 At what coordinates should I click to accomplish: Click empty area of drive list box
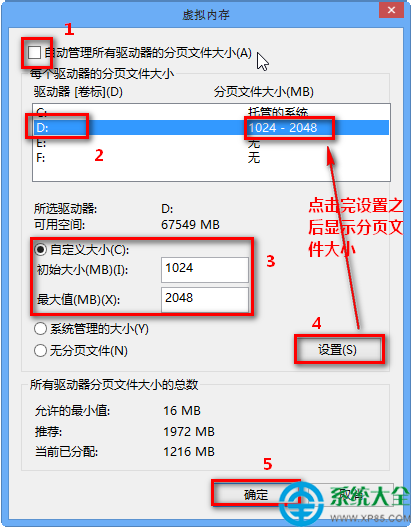pyautogui.click(x=211, y=173)
